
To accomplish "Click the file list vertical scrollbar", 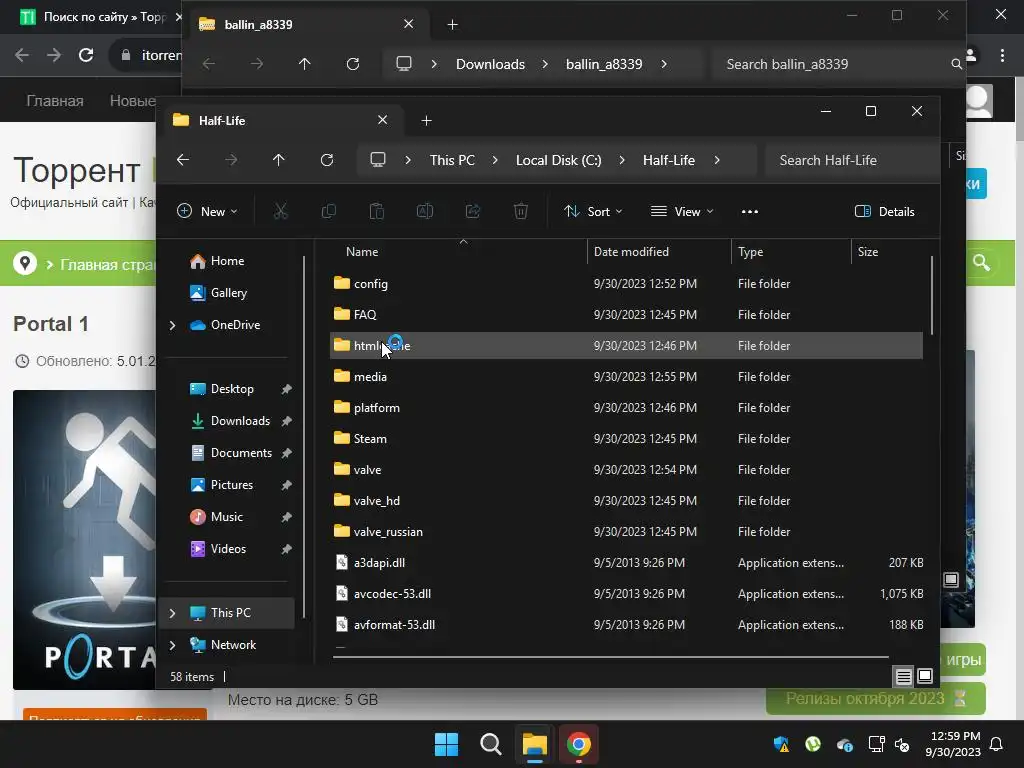I will tap(932, 295).
